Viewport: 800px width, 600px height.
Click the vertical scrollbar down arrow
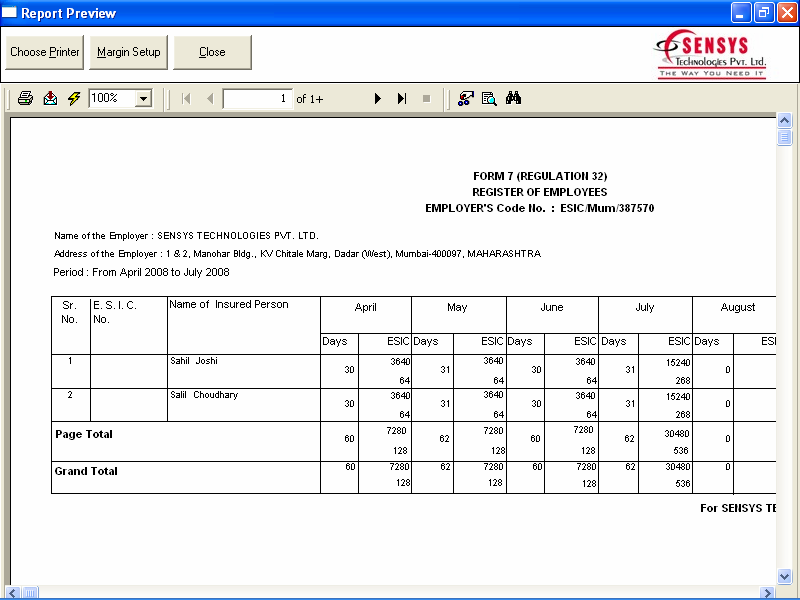[784, 577]
